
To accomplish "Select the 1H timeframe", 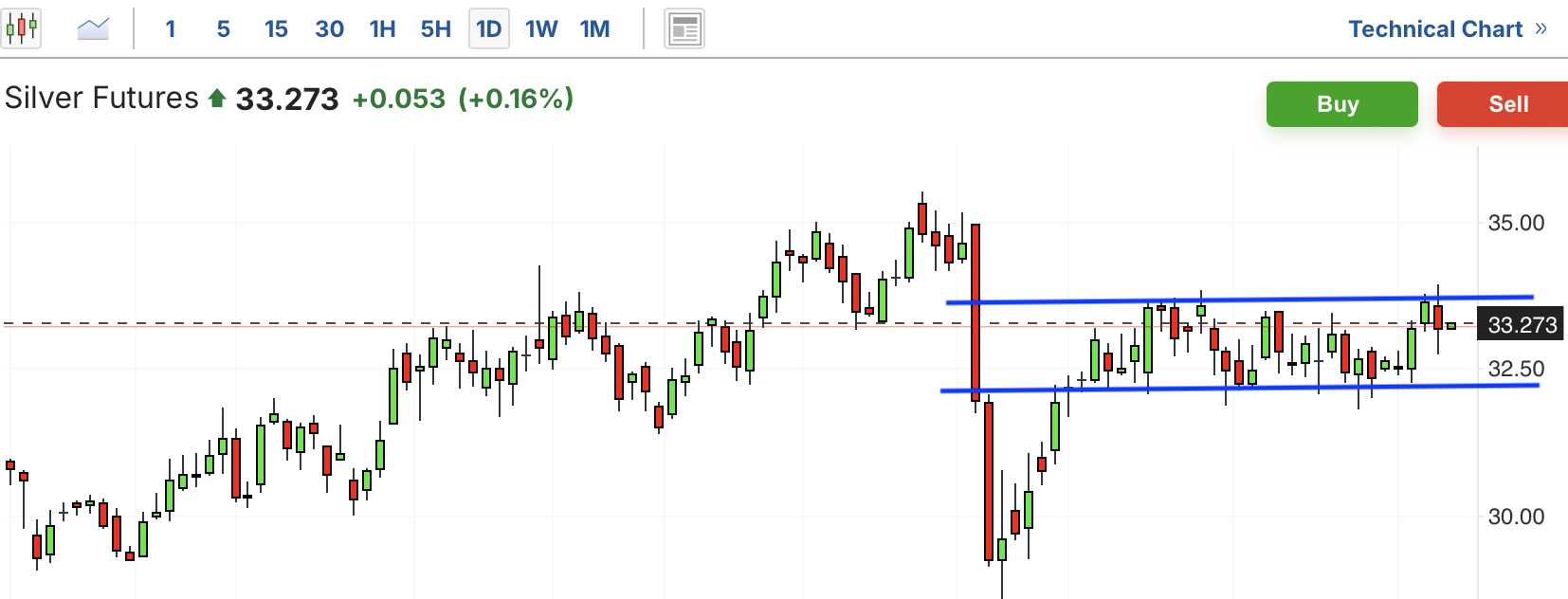I will point(383,29).
